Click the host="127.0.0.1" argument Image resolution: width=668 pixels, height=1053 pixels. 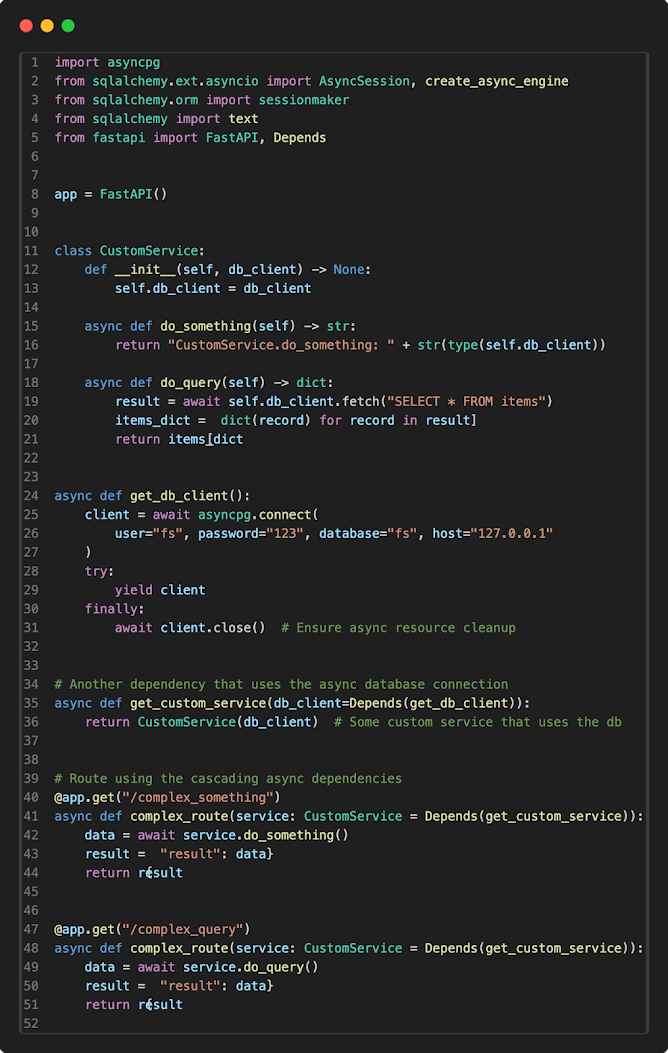tap(492, 534)
